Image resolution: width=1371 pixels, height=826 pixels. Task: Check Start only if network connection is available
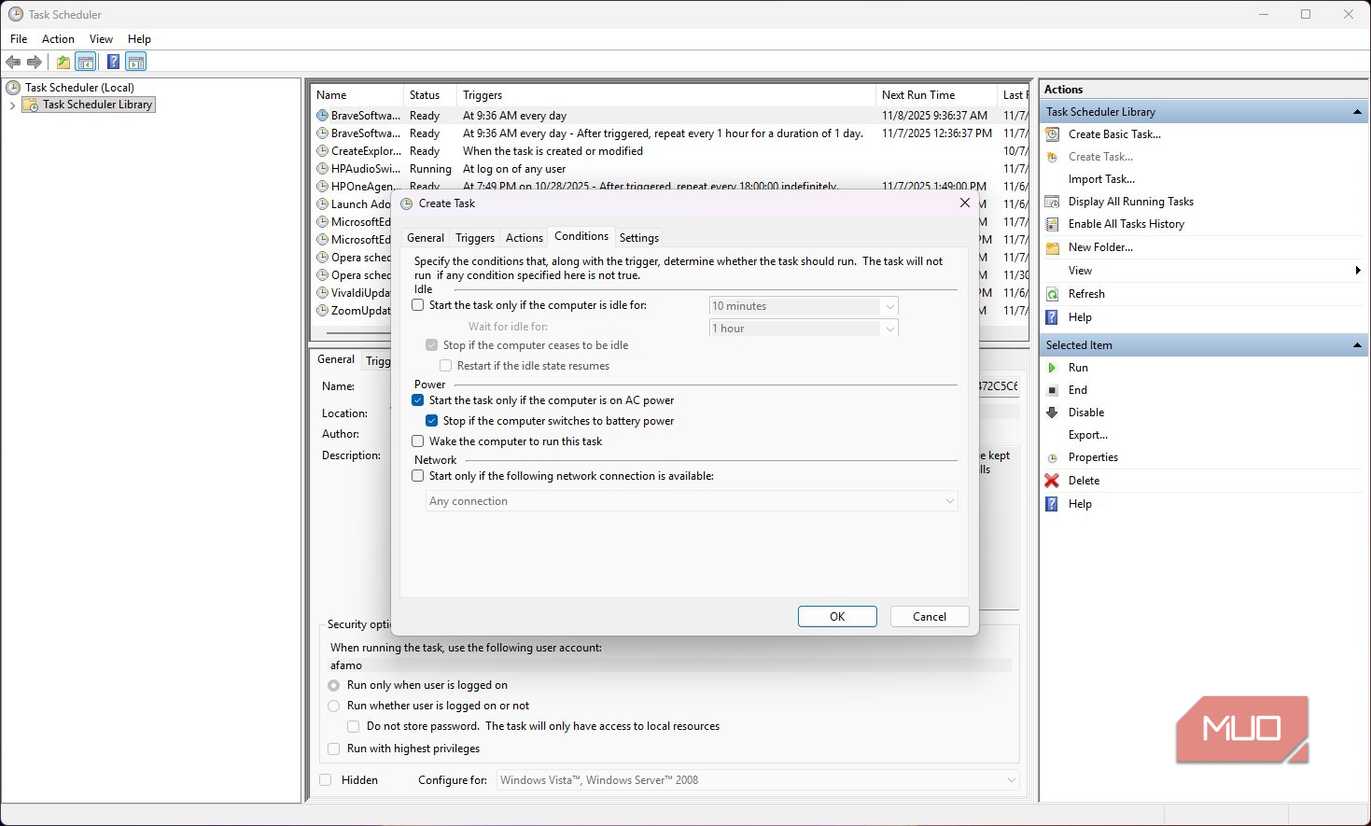418,476
